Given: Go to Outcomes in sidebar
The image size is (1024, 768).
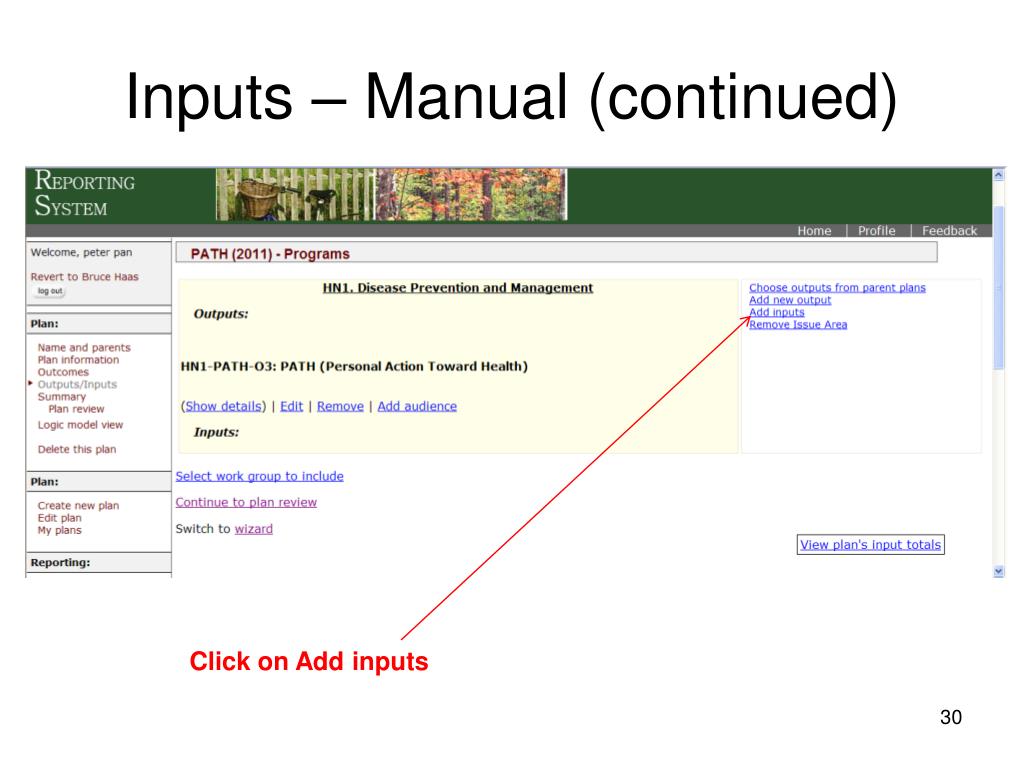Looking at the screenshot, I should click(x=63, y=372).
